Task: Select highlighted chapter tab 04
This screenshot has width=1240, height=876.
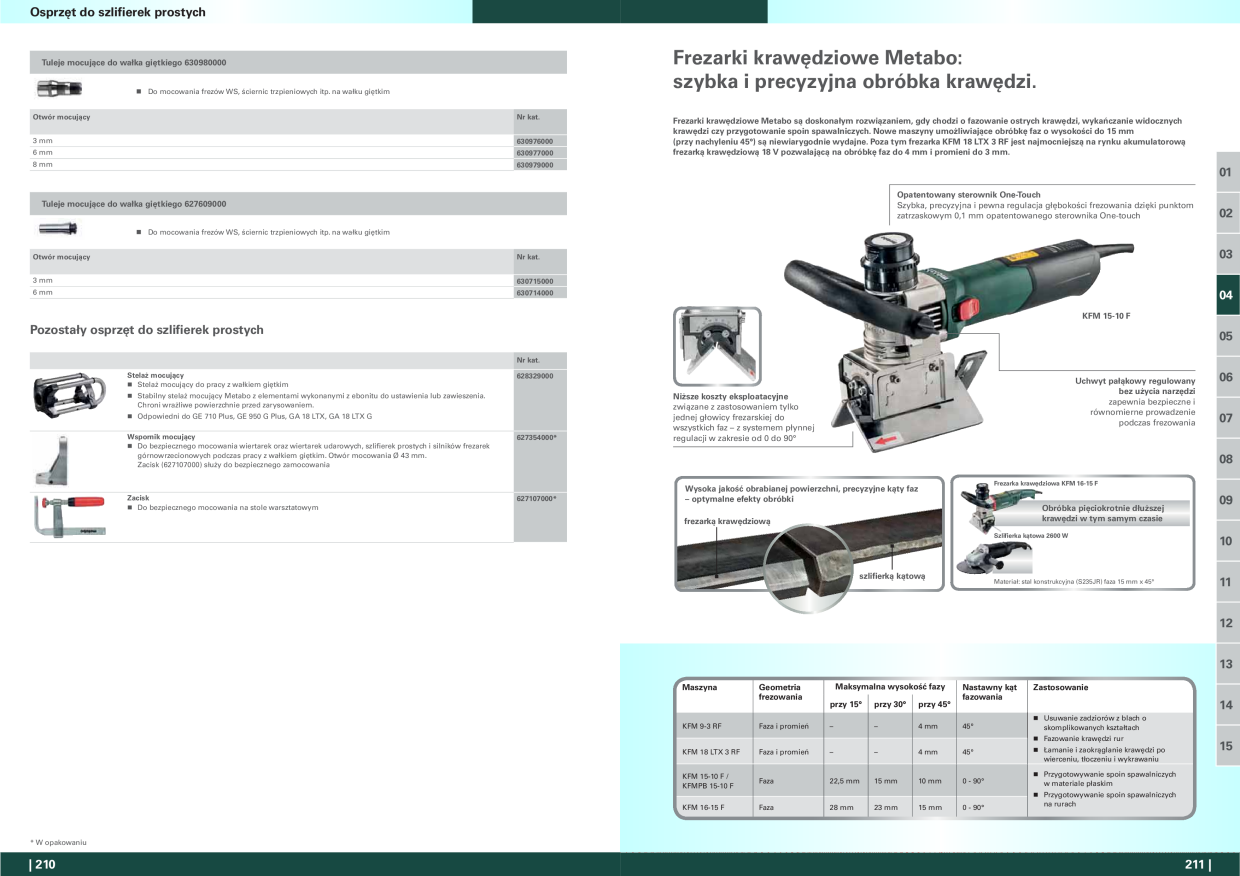Action: (1227, 295)
